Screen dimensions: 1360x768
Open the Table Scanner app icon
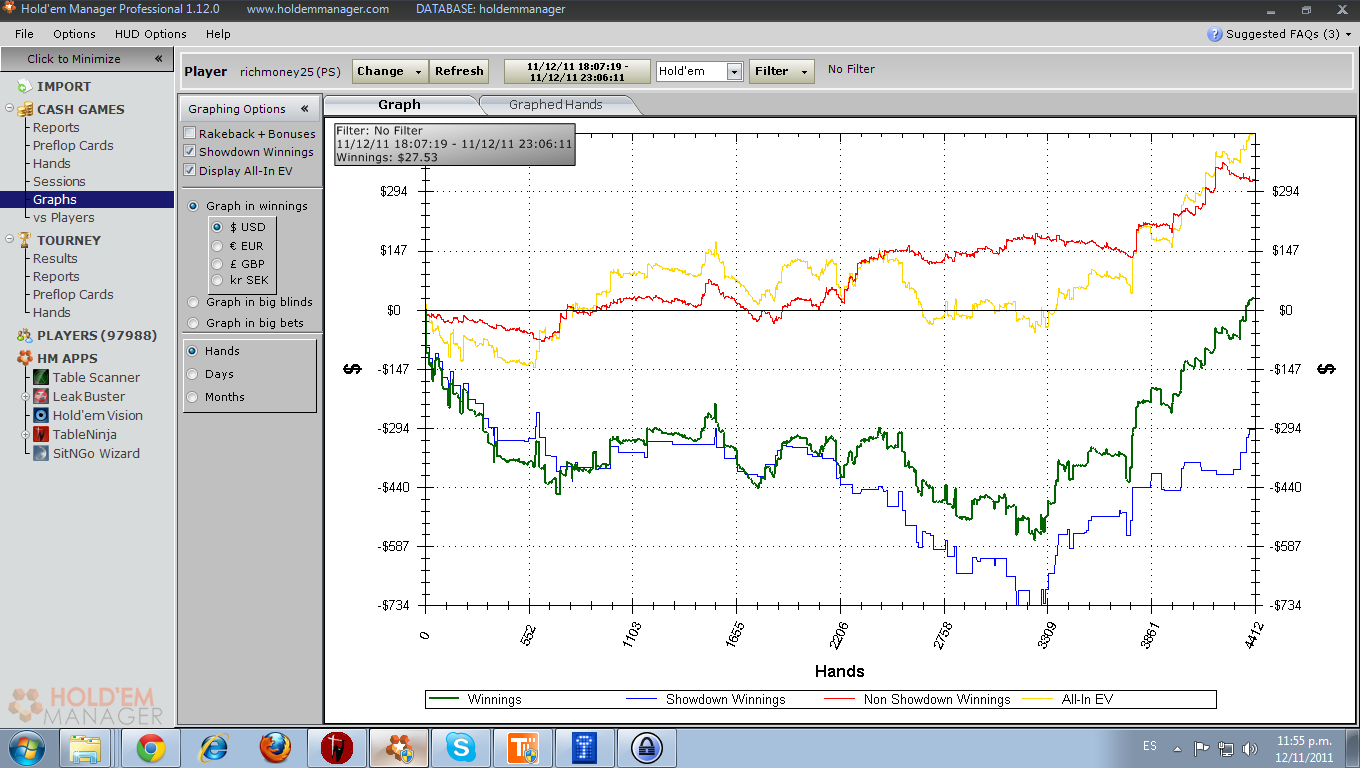(x=41, y=377)
